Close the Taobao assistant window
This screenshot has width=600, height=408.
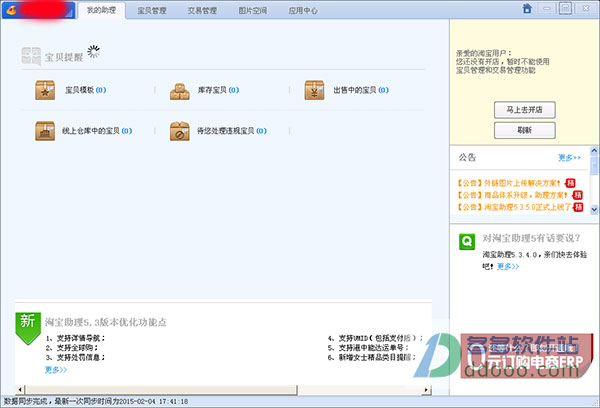click(x=586, y=8)
